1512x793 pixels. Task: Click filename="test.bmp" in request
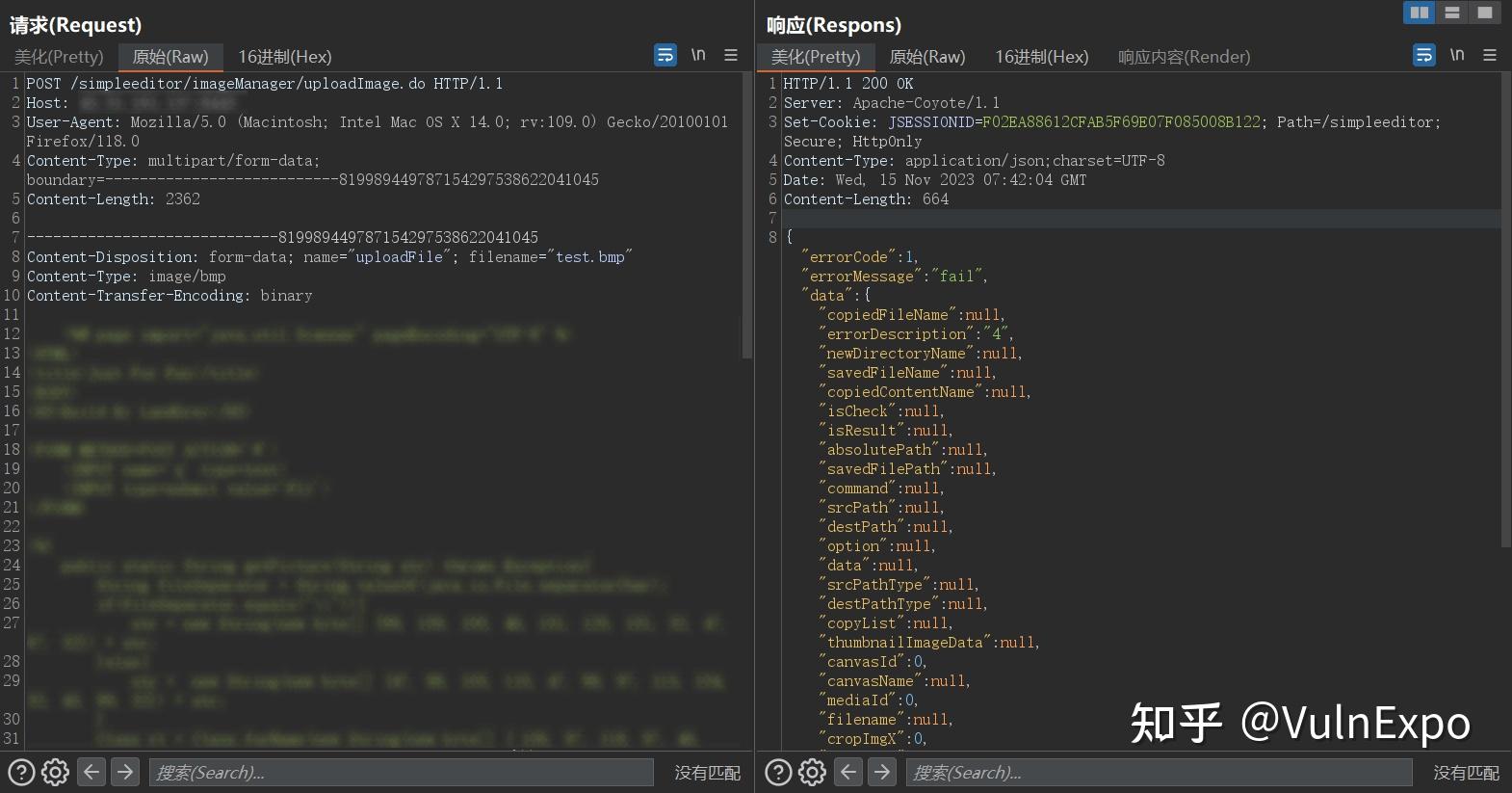click(550, 257)
